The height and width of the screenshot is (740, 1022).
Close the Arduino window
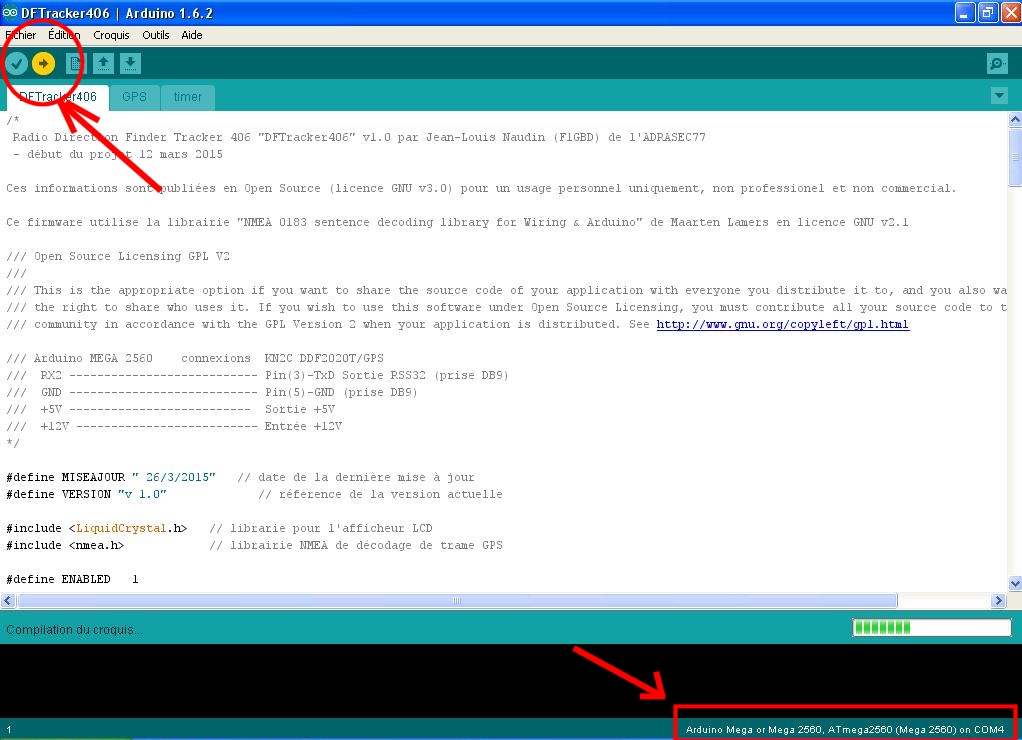(x=1011, y=12)
